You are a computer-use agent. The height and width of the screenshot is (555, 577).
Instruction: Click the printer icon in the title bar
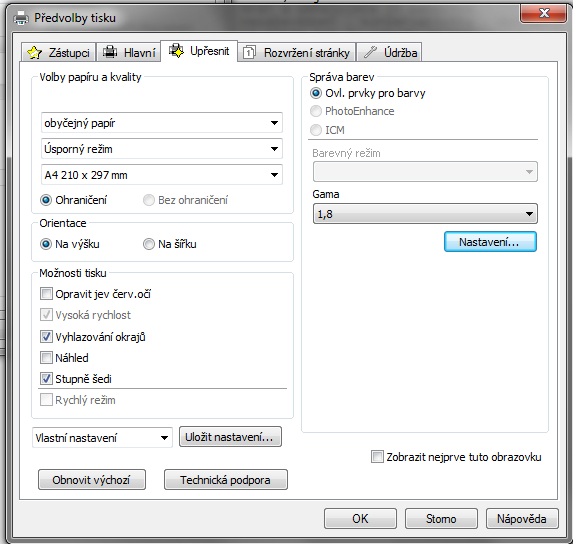point(21,18)
